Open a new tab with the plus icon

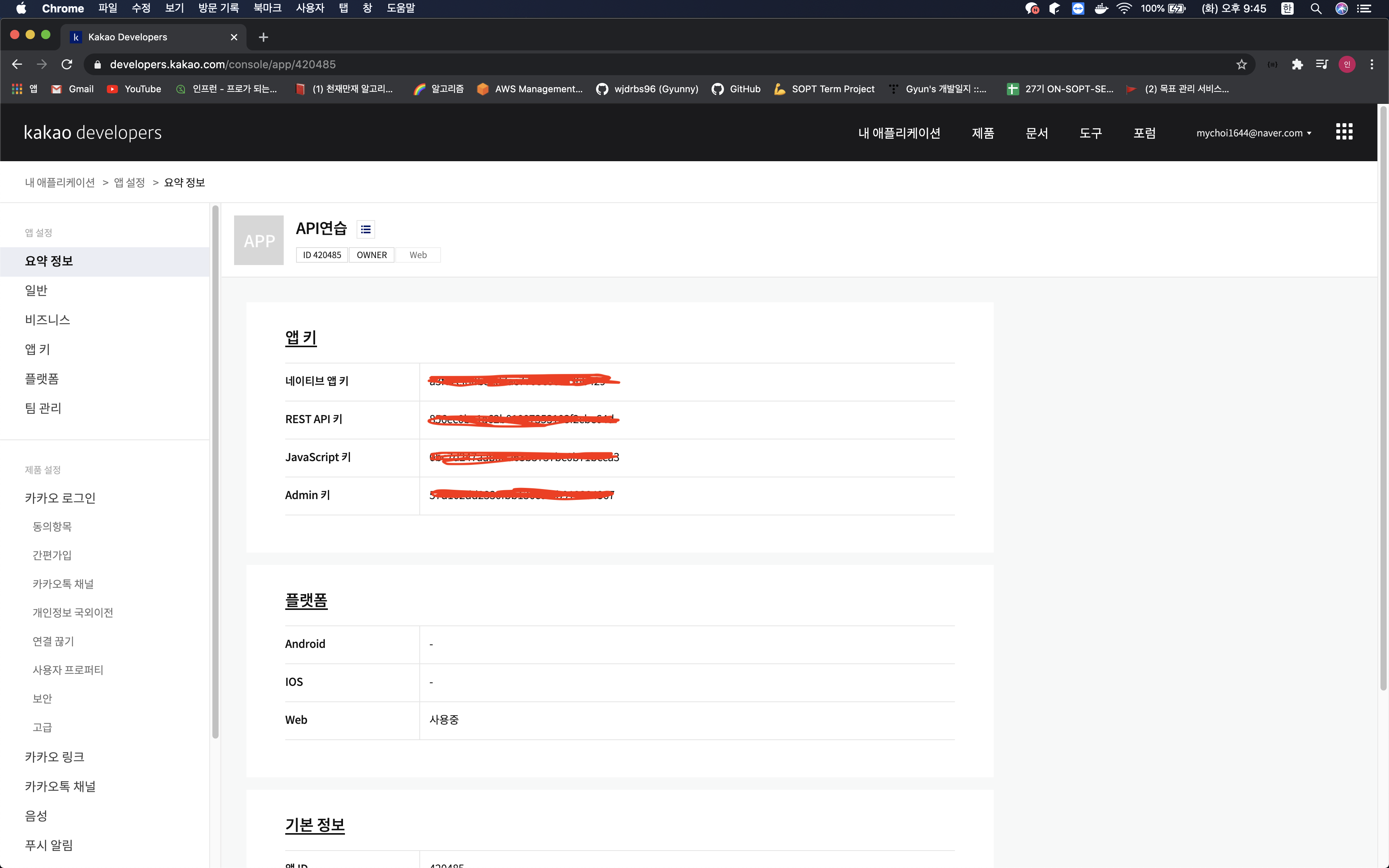(264, 37)
